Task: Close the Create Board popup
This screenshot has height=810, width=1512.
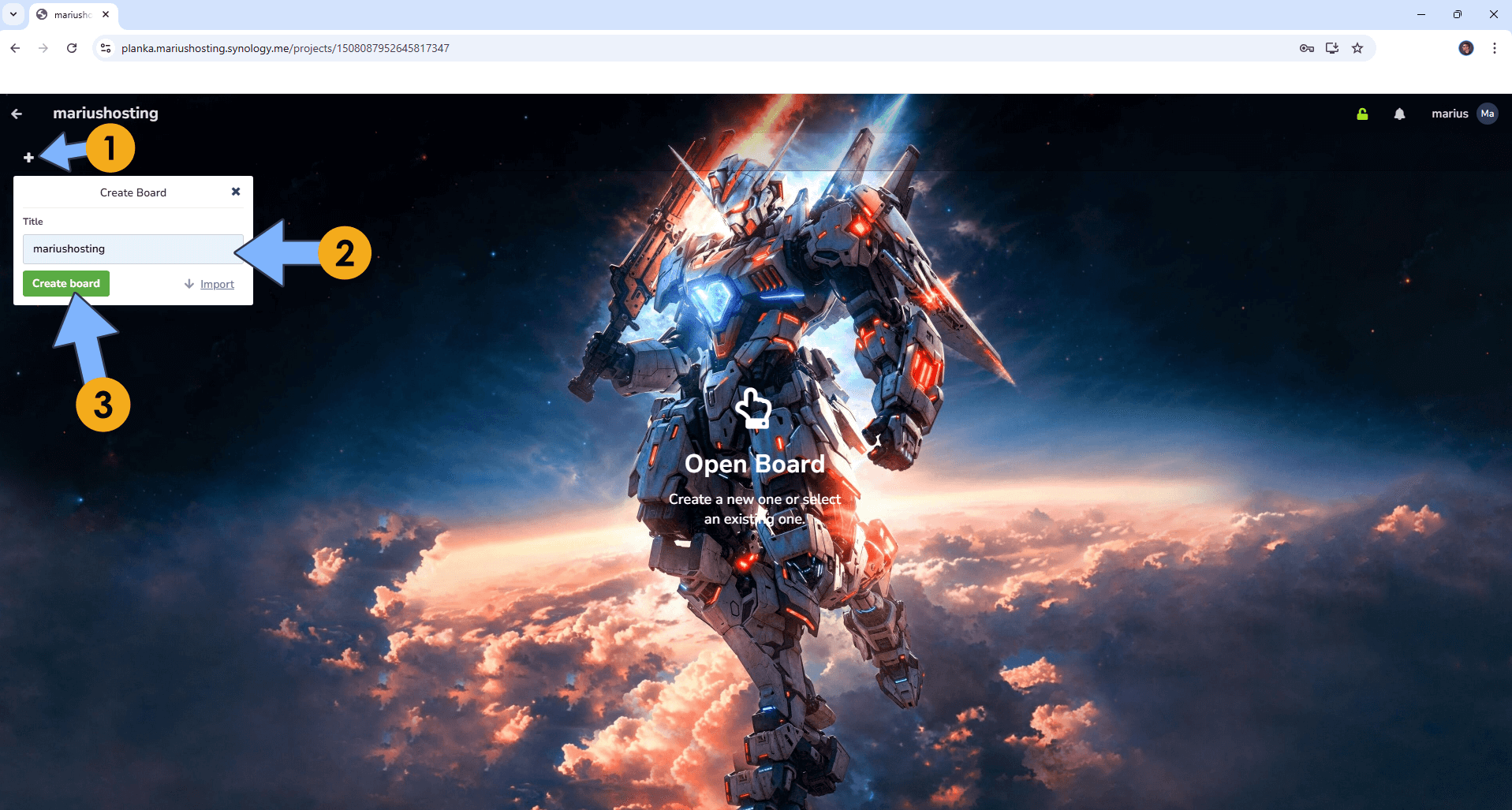Action: (236, 192)
